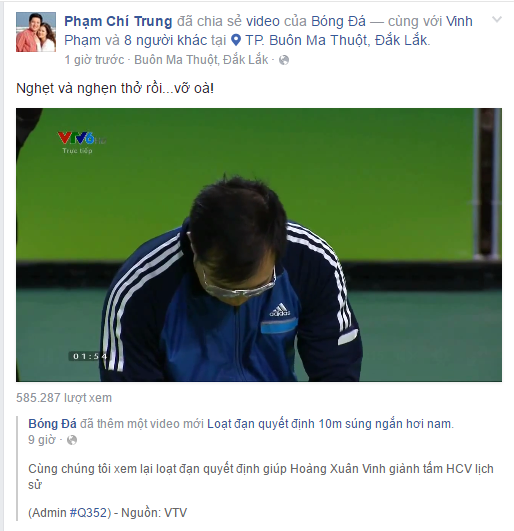Open TP. Buôn Ma Thuột, Đắk Lắk location
The width and height of the screenshot is (514, 531).
337,40
